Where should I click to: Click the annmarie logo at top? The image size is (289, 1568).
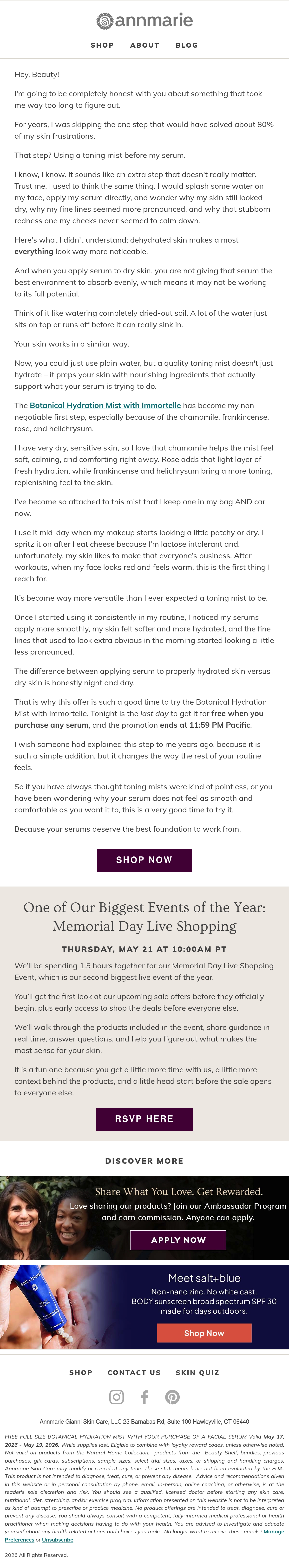point(144,21)
